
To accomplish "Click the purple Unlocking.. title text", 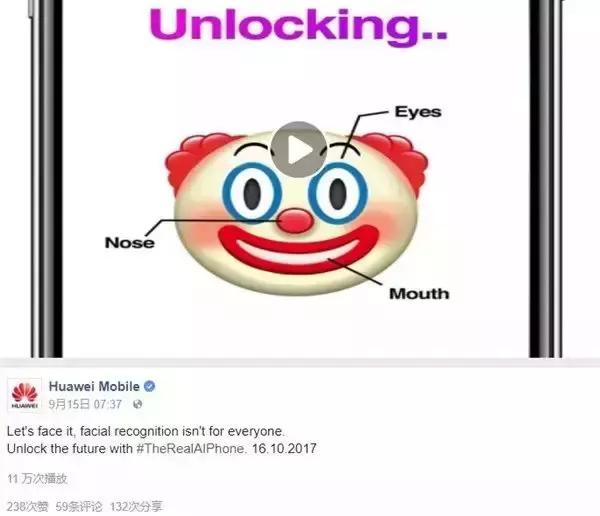I will pos(298,26).
